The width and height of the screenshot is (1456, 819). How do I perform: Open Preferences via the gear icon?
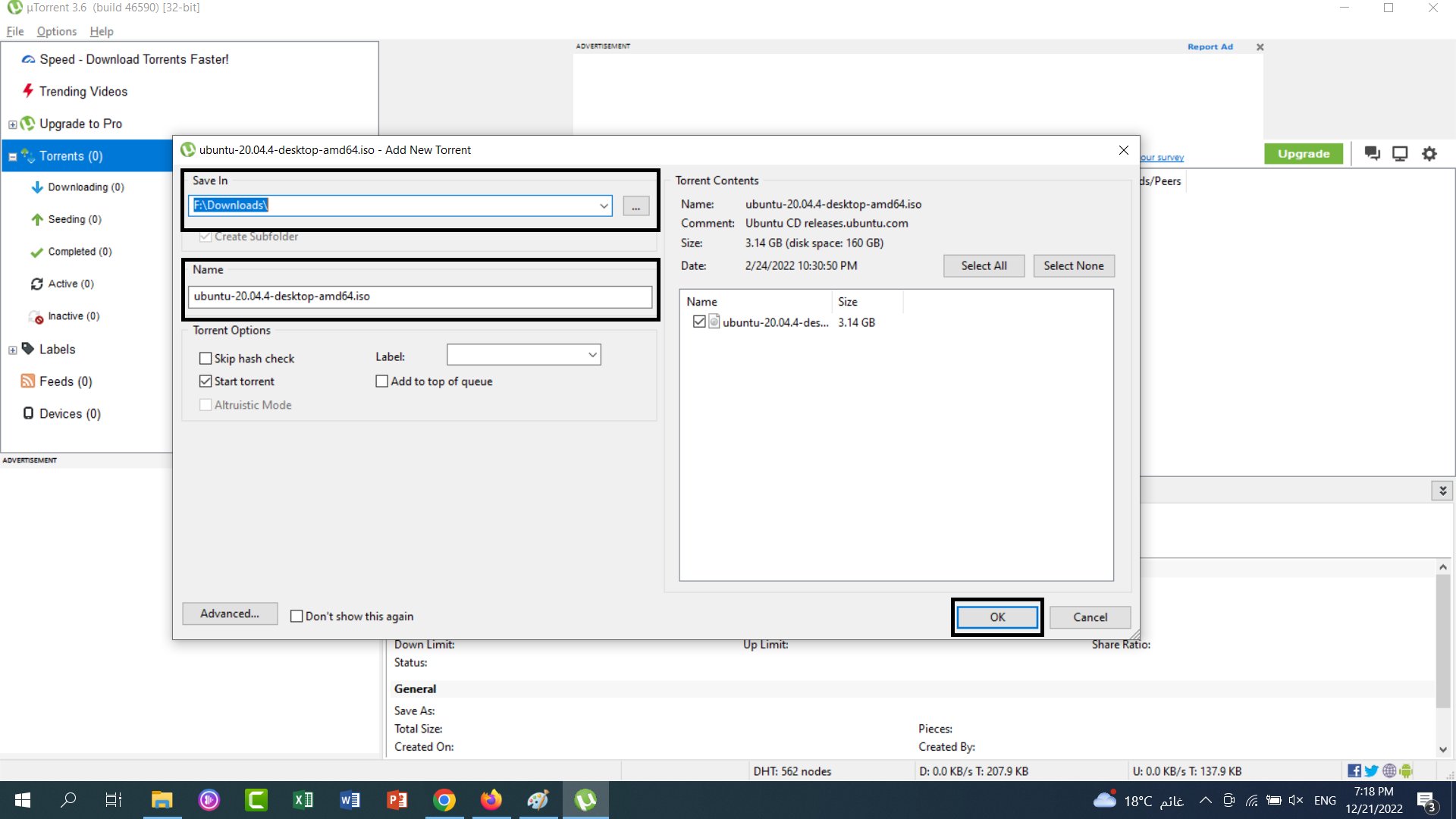point(1429,154)
